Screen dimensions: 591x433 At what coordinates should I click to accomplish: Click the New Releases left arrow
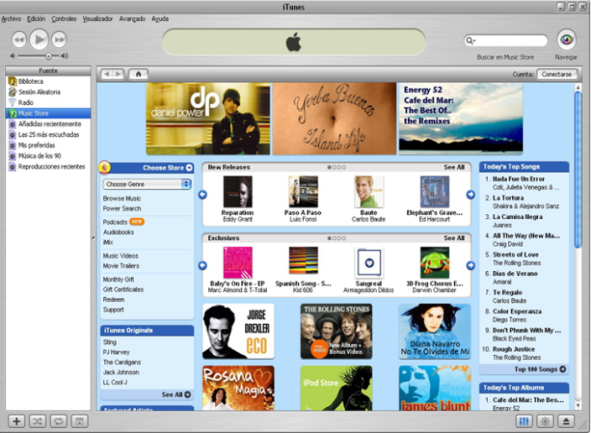coord(203,194)
